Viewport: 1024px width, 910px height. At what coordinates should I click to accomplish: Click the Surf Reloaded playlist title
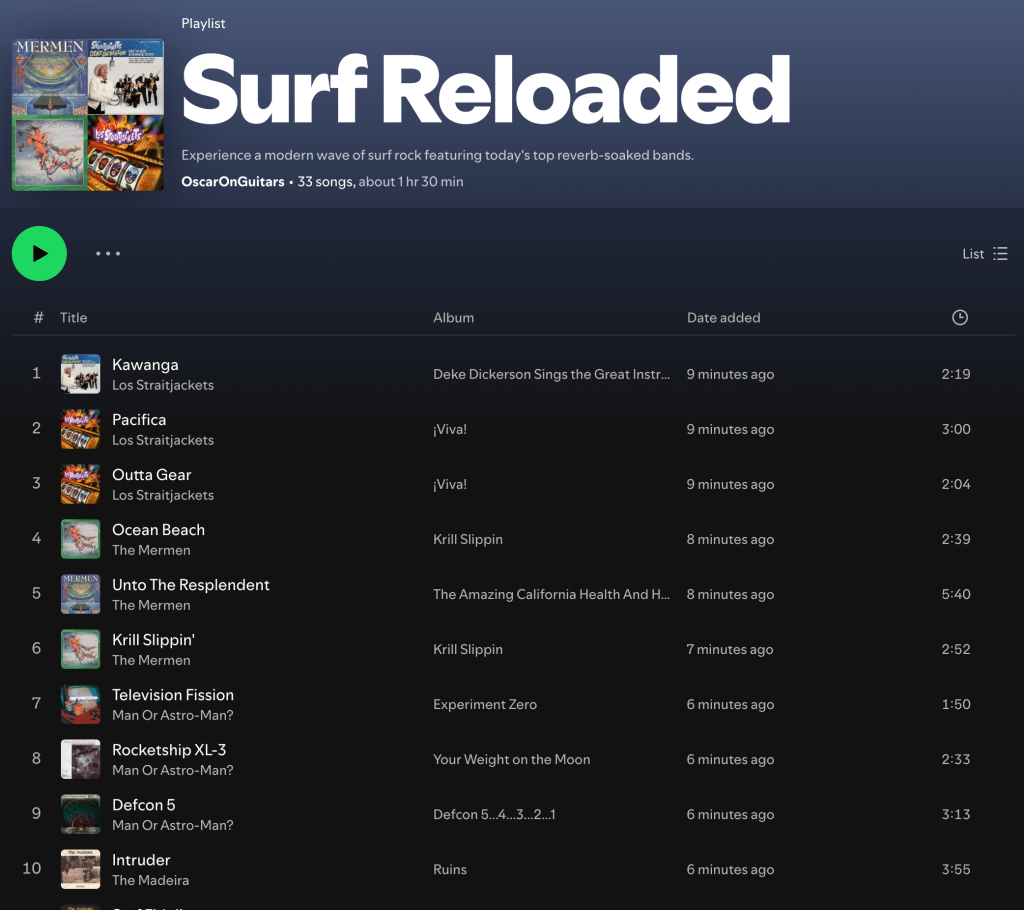coord(486,90)
